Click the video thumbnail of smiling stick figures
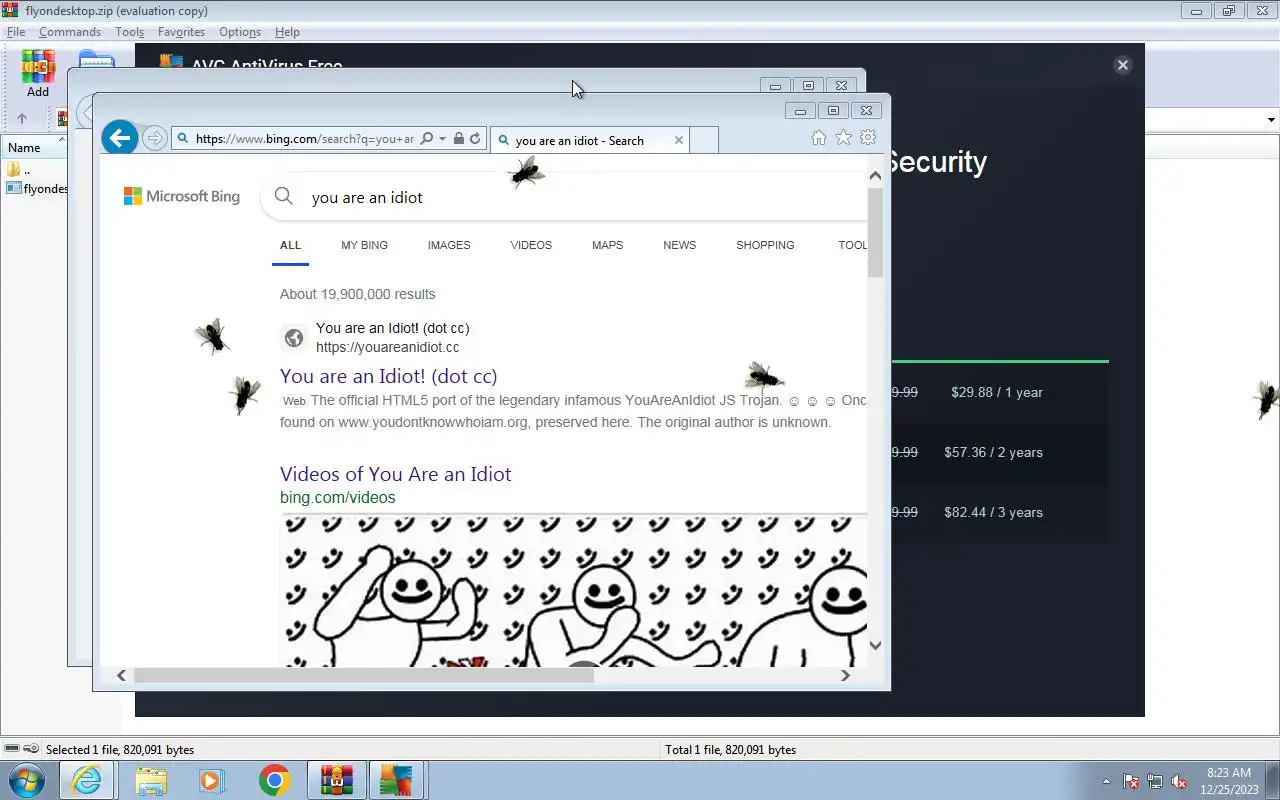This screenshot has width=1280, height=800. pyautogui.click(x=573, y=591)
